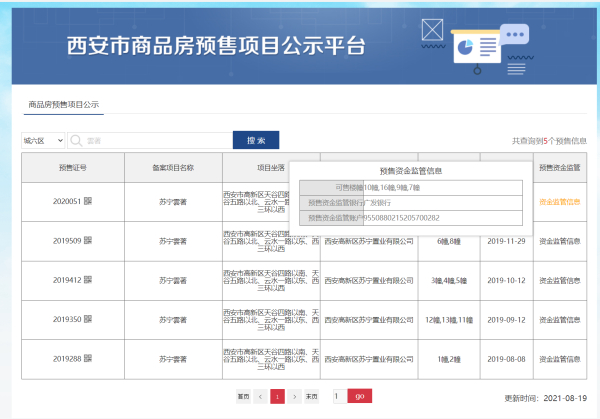This screenshot has height=419, width=600.
Task: Click the chat bubble icon in banner
Action: pos(514,34)
